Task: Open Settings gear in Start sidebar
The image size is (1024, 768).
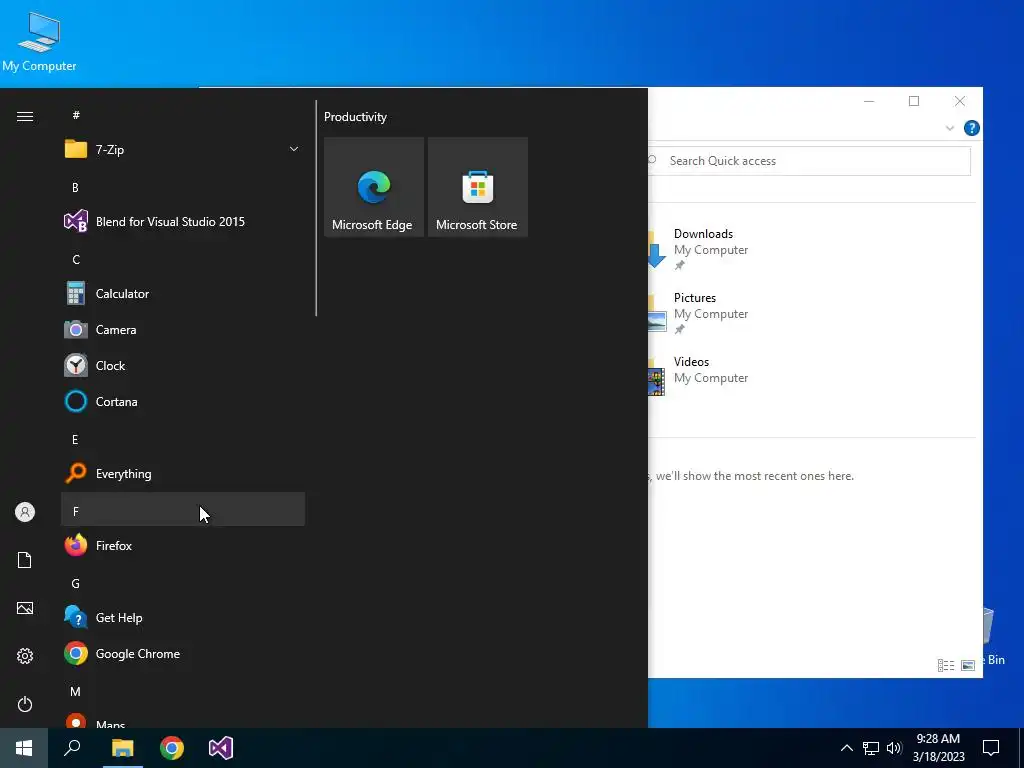Action: click(x=25, y=656)
